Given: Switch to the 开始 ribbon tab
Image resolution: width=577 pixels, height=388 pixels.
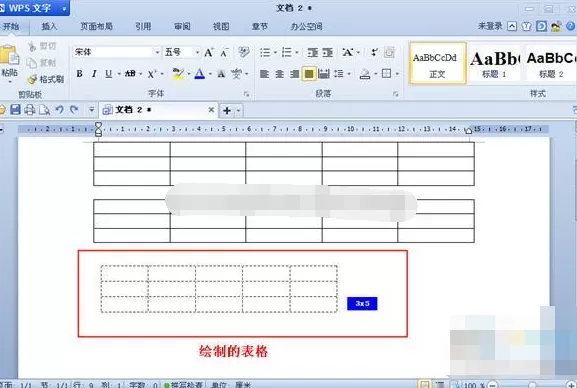Looking at the screenshot, I should [11, 27].
